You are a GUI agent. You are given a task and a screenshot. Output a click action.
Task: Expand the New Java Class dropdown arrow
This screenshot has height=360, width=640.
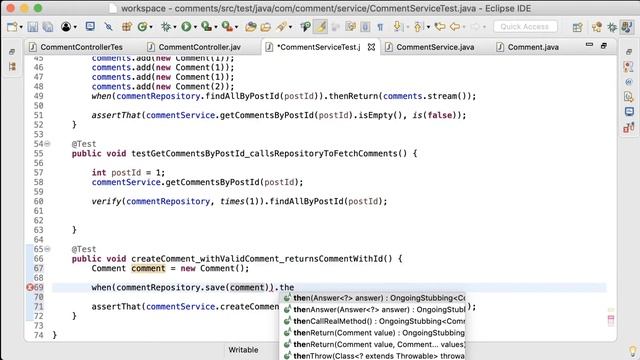coord(151,27)
